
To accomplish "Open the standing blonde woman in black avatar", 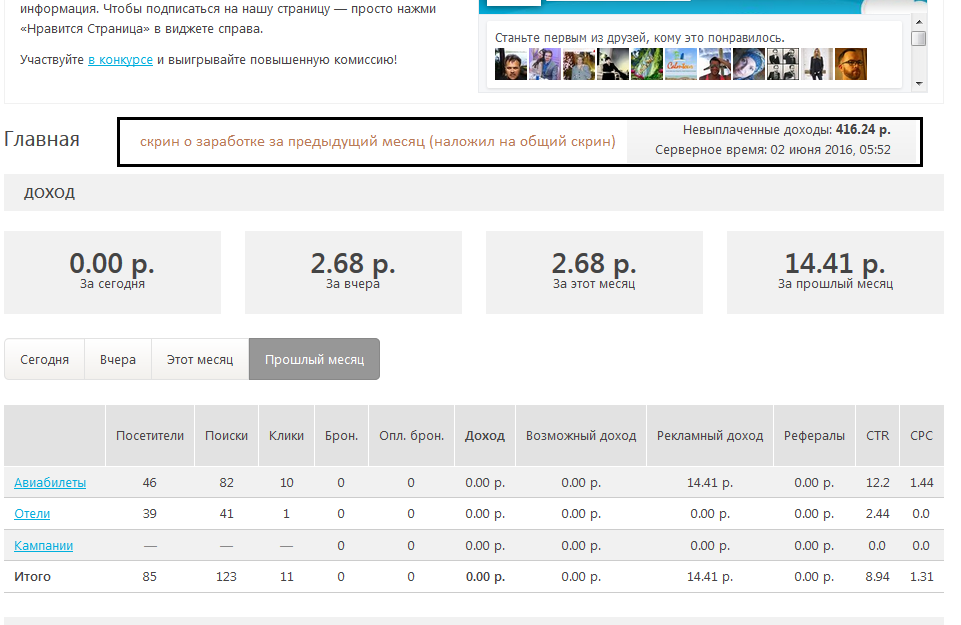I will pyautogui.click(x=817, y=64).
